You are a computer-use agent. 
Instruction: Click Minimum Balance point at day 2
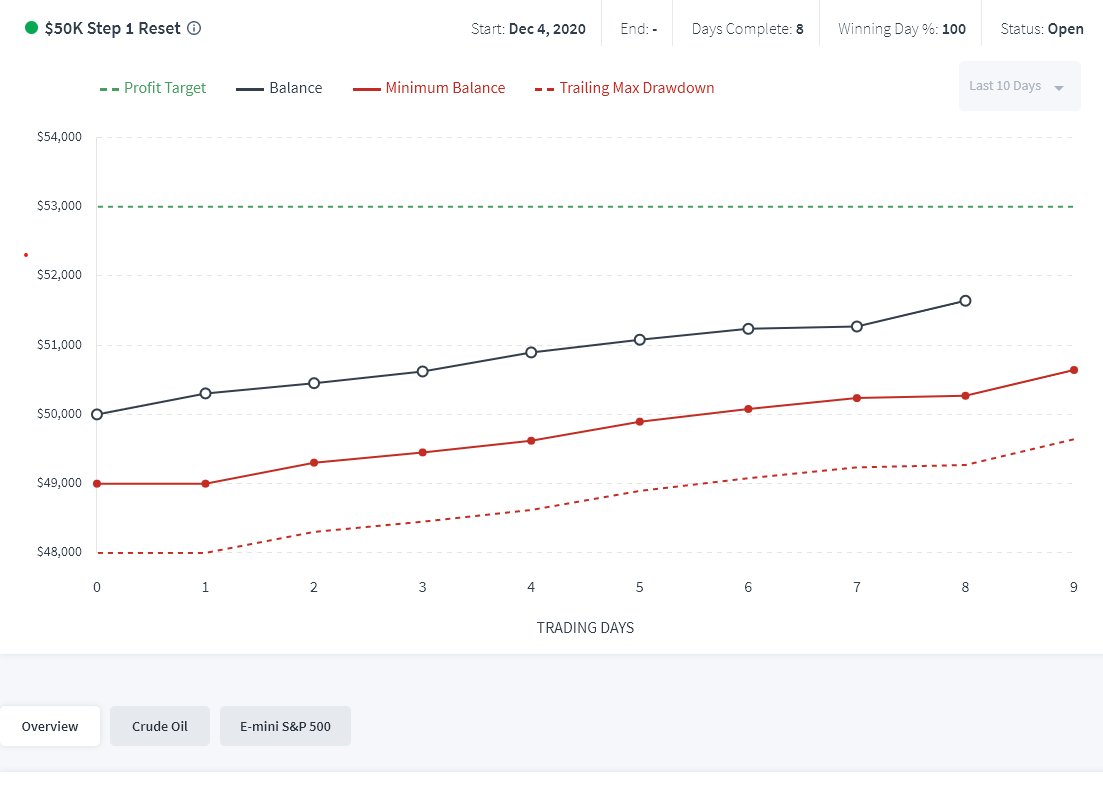pos(314,463)
